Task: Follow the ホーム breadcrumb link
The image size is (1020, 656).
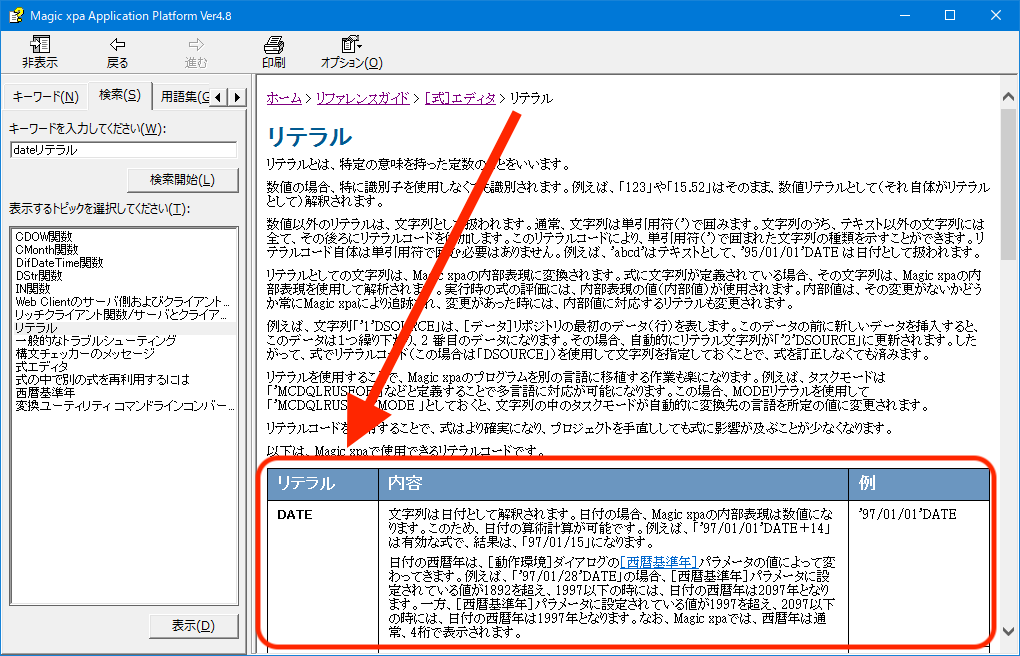Action: (284, 98)
